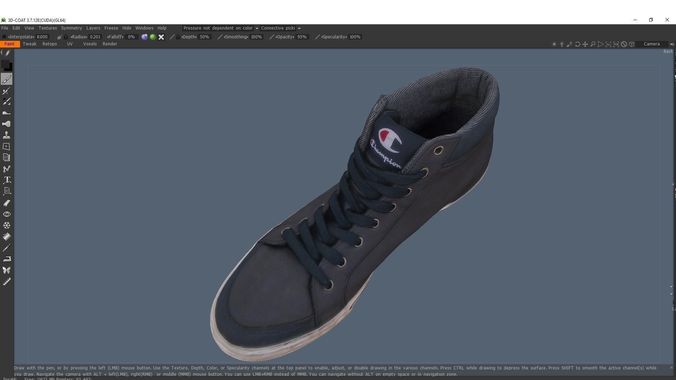Select the pen brush tool highlighted in left toolbar
The height and width of the screenshot is (380, 676).
point(6,79)
